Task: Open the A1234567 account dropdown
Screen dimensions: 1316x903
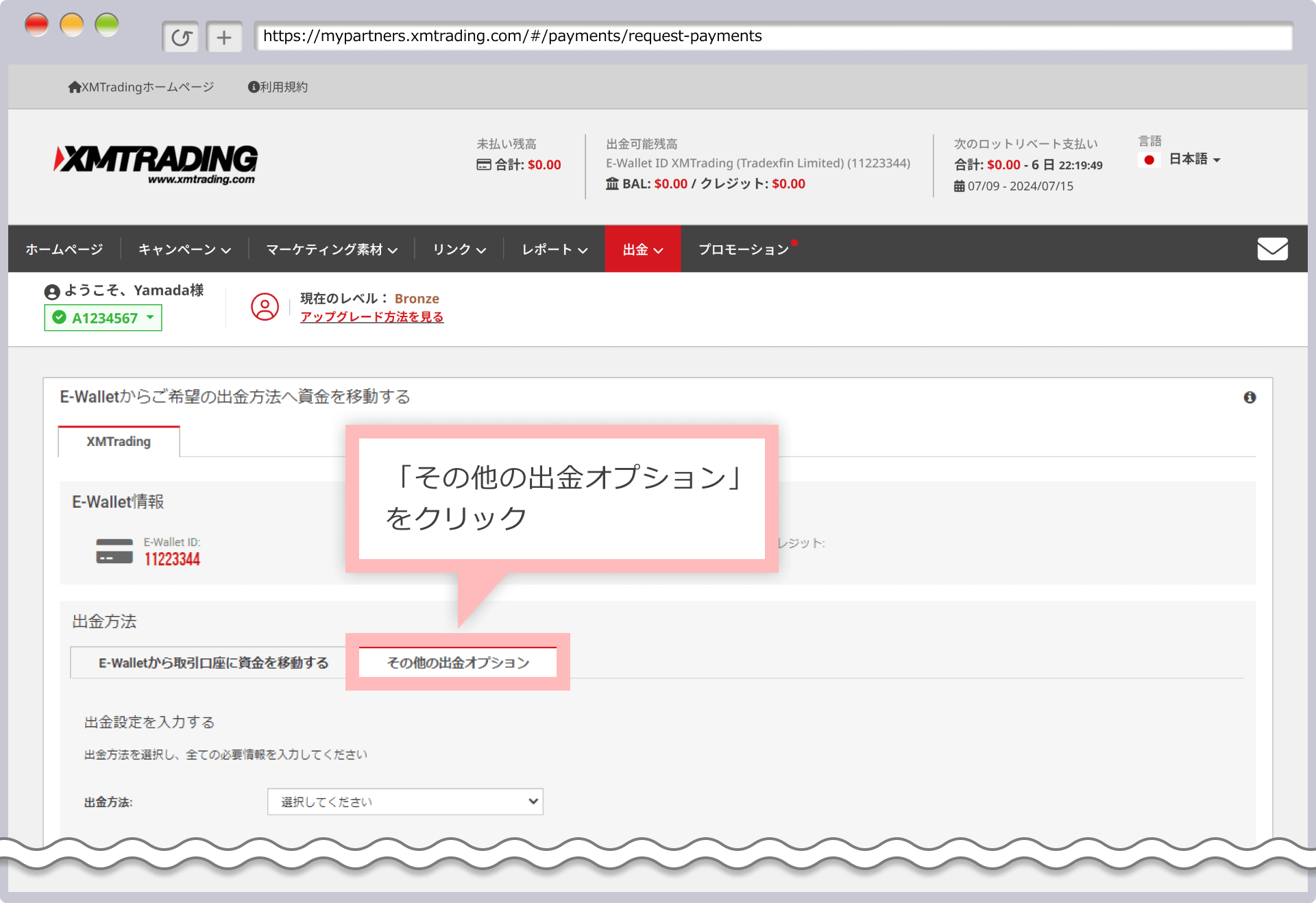Action: point(103,318)
